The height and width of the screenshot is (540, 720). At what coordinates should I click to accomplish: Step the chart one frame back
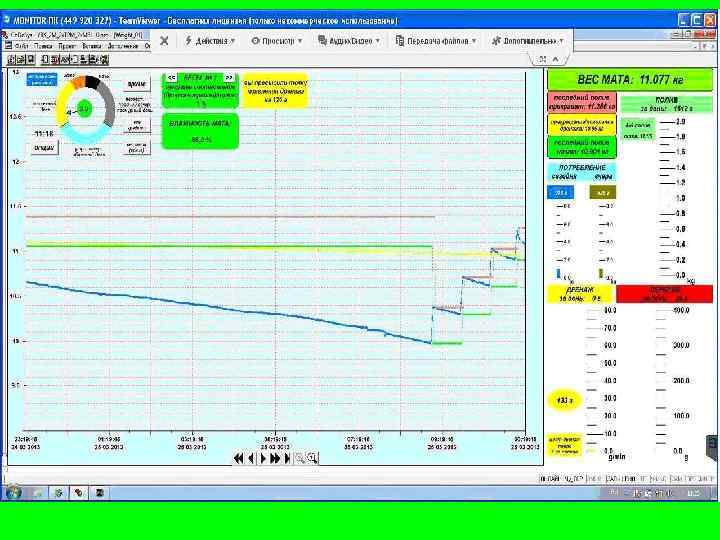(x=251, y=458)
